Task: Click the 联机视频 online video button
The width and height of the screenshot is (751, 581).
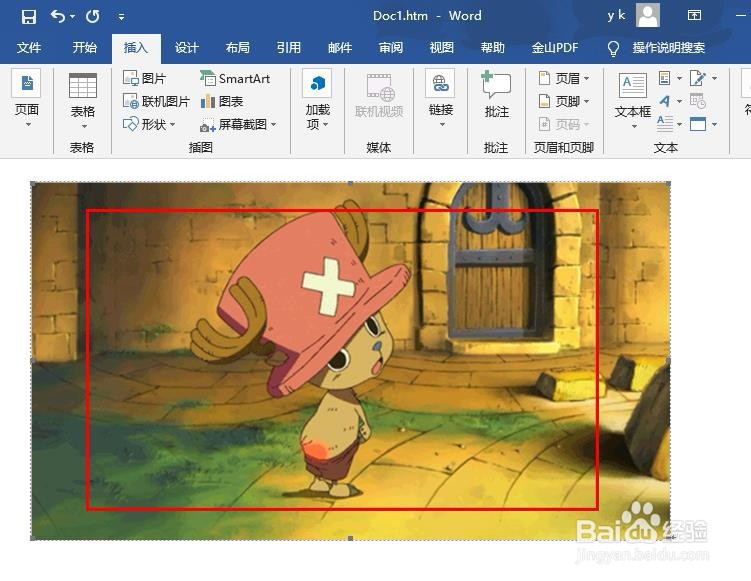Action: [x=379, y=97]
